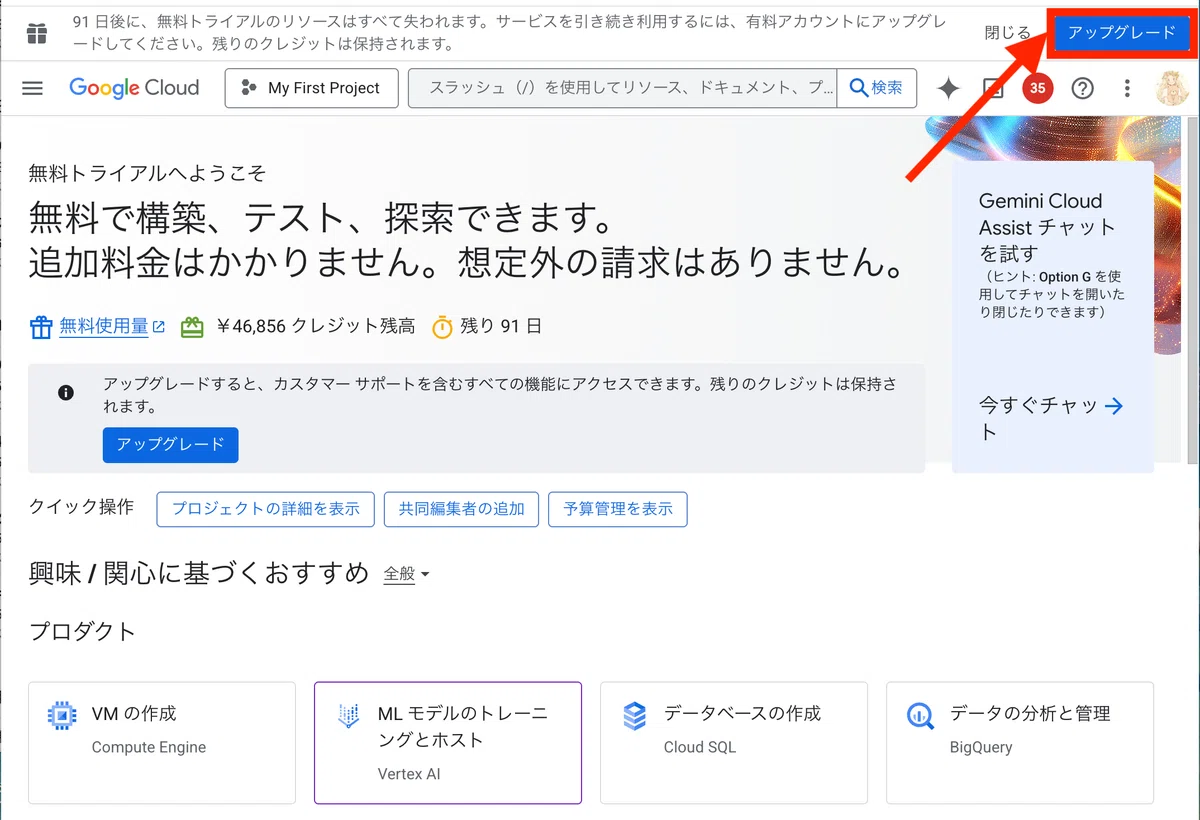
Task: Click the プロダクト section heading
Action: click(82, 631)
